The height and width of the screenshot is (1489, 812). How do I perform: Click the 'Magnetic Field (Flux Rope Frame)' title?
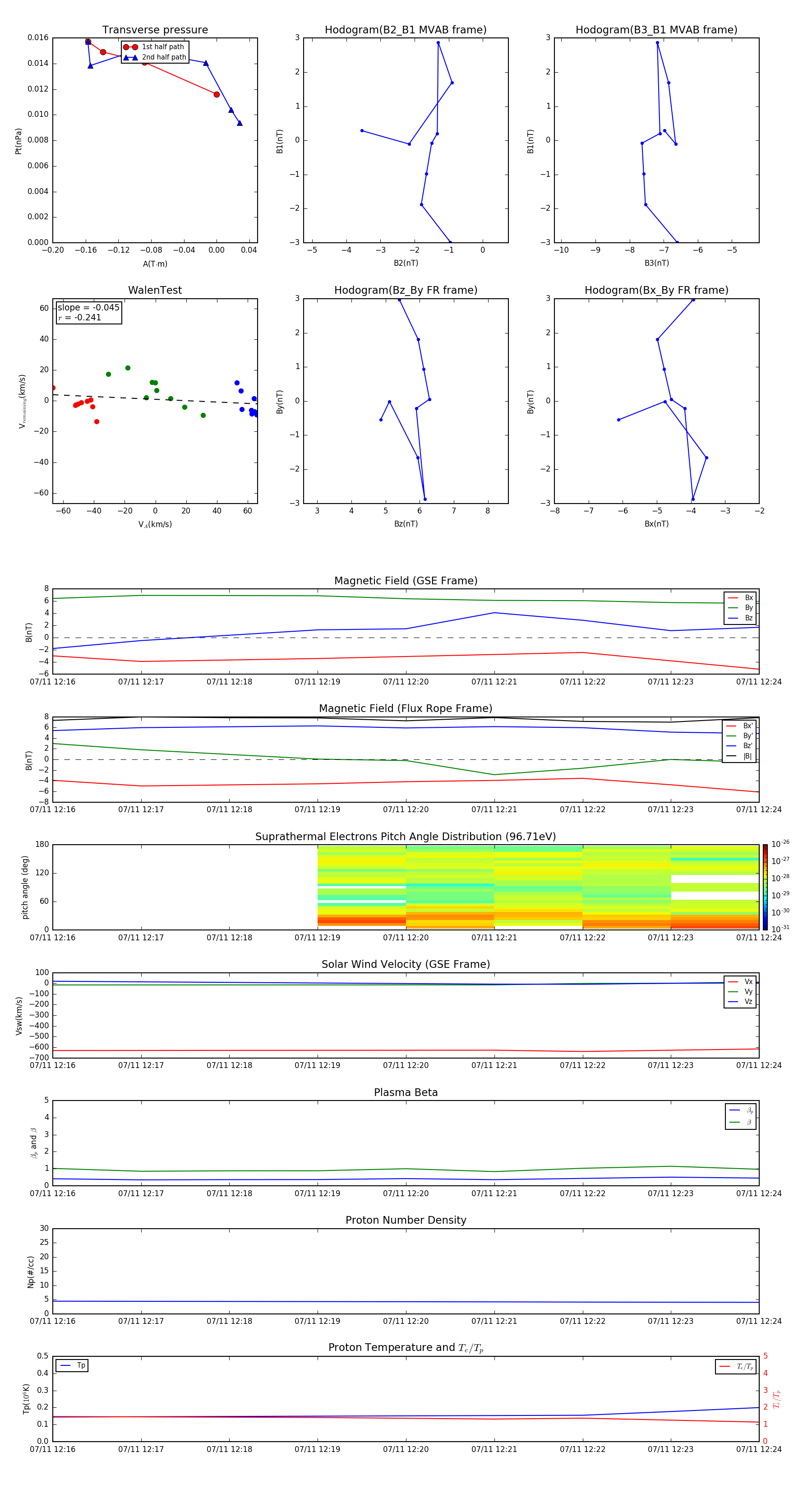(x=406, y=709)
